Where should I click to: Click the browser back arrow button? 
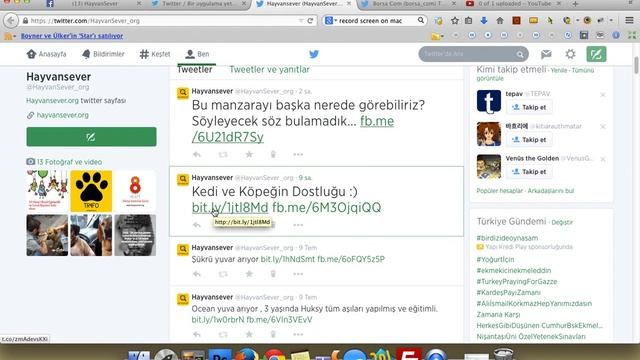click(11, 20)
